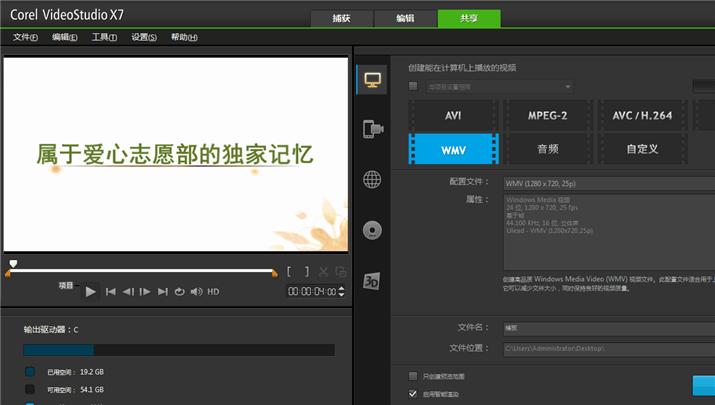Click the 文件名 file name field
The width and height of the screenshot is (715, 405).
(x=609, y=328)
